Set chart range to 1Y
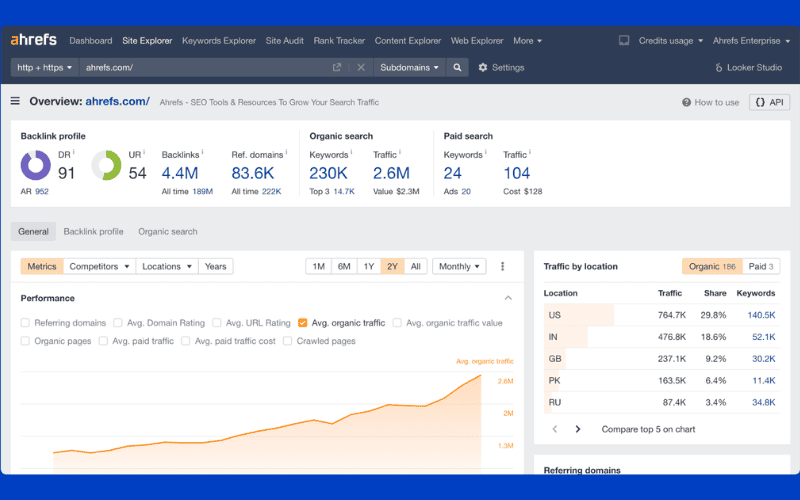The image size is (800, 500). click(369, 266)
